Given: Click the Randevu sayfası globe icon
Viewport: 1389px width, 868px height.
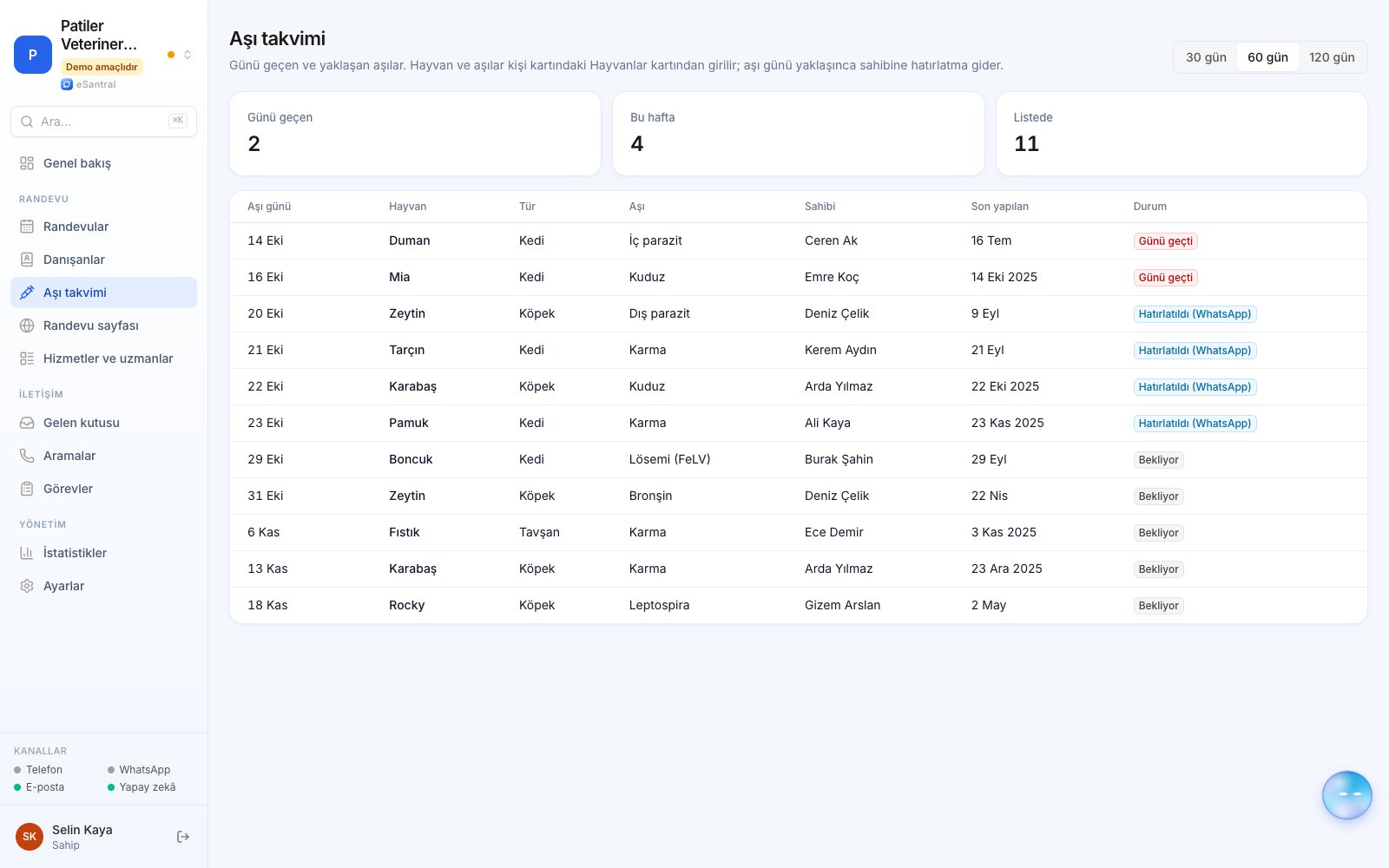Looking at the screenshot, I should [27, 325].
